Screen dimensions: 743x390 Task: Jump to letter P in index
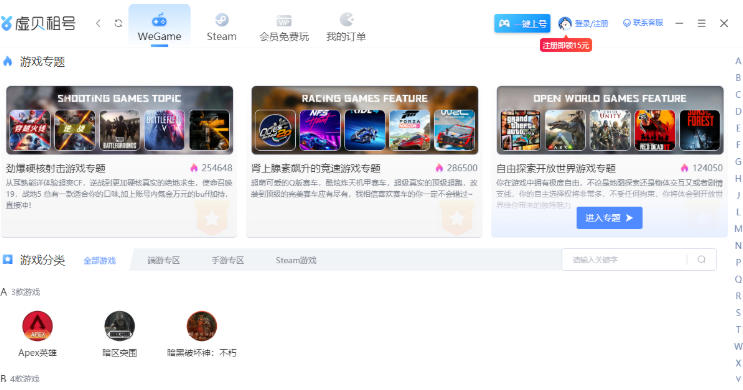click(x=738, y=263)
